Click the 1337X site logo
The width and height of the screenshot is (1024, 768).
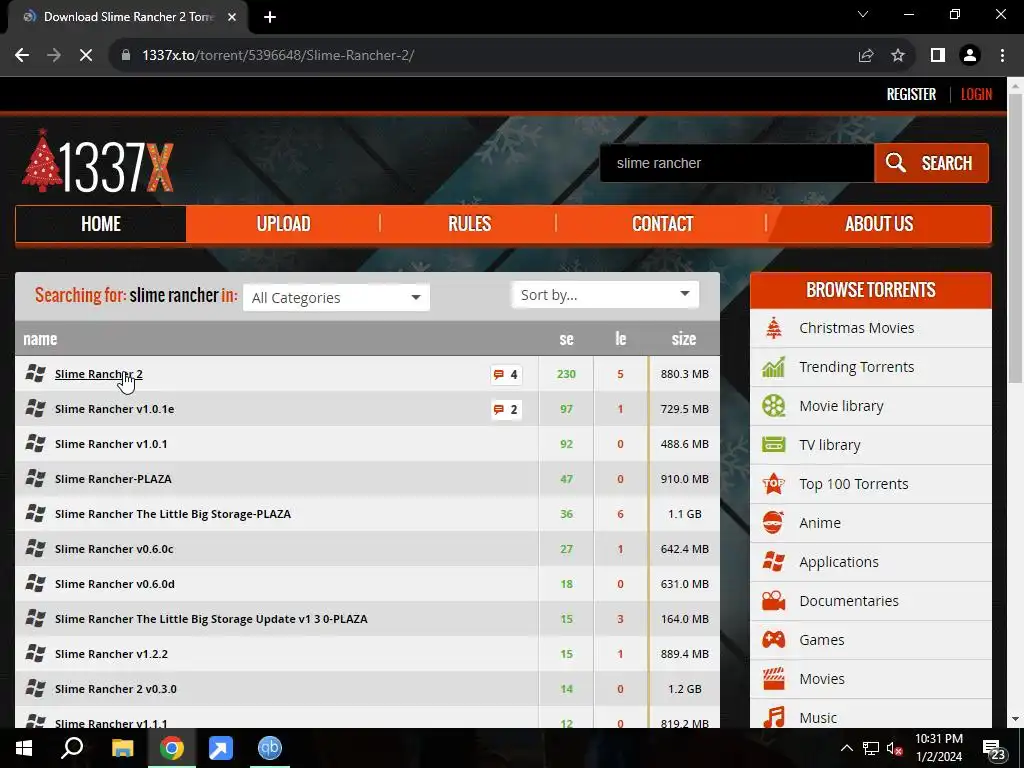[98, 161]
